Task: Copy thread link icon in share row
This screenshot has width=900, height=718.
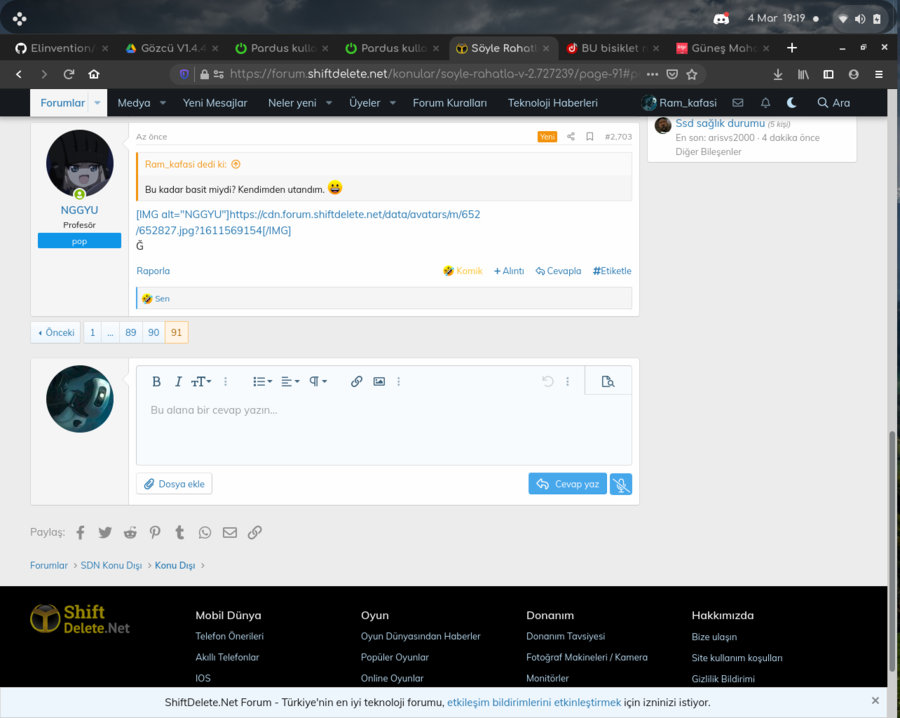Action: (255, 533)
